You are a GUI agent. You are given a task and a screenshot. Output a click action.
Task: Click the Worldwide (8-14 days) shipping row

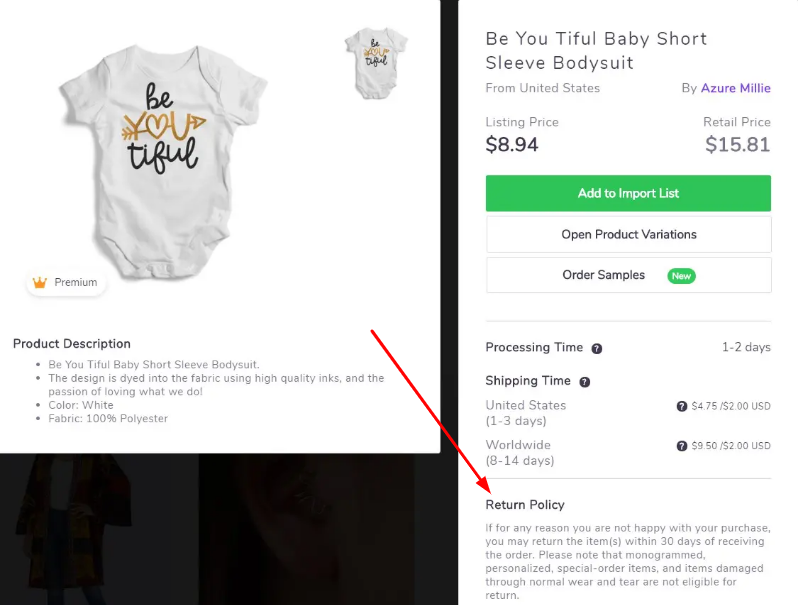point(519,452)
